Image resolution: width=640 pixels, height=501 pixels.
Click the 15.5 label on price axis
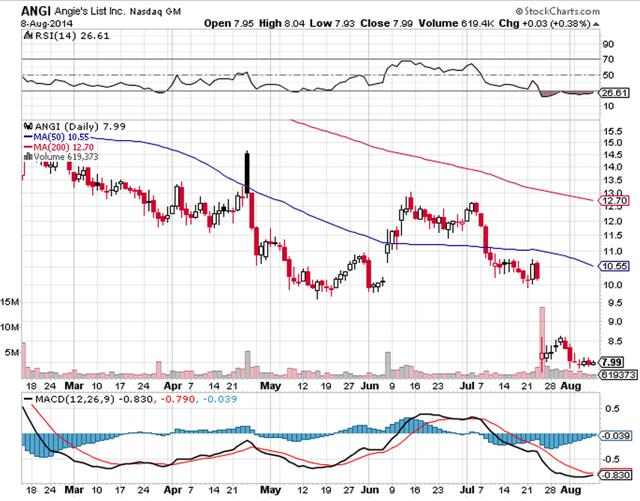coord(612,131)
